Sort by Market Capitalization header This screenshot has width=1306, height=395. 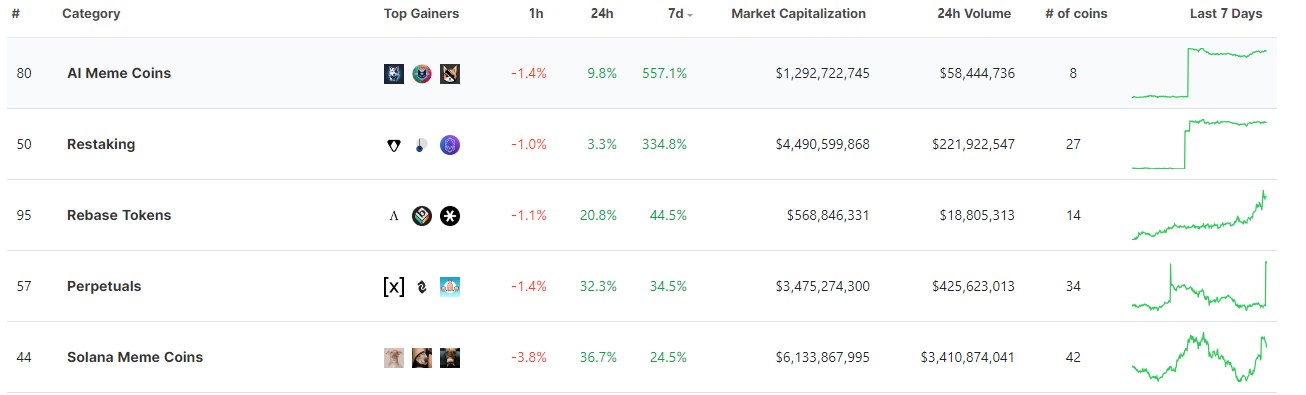click(x=798, y=14)
